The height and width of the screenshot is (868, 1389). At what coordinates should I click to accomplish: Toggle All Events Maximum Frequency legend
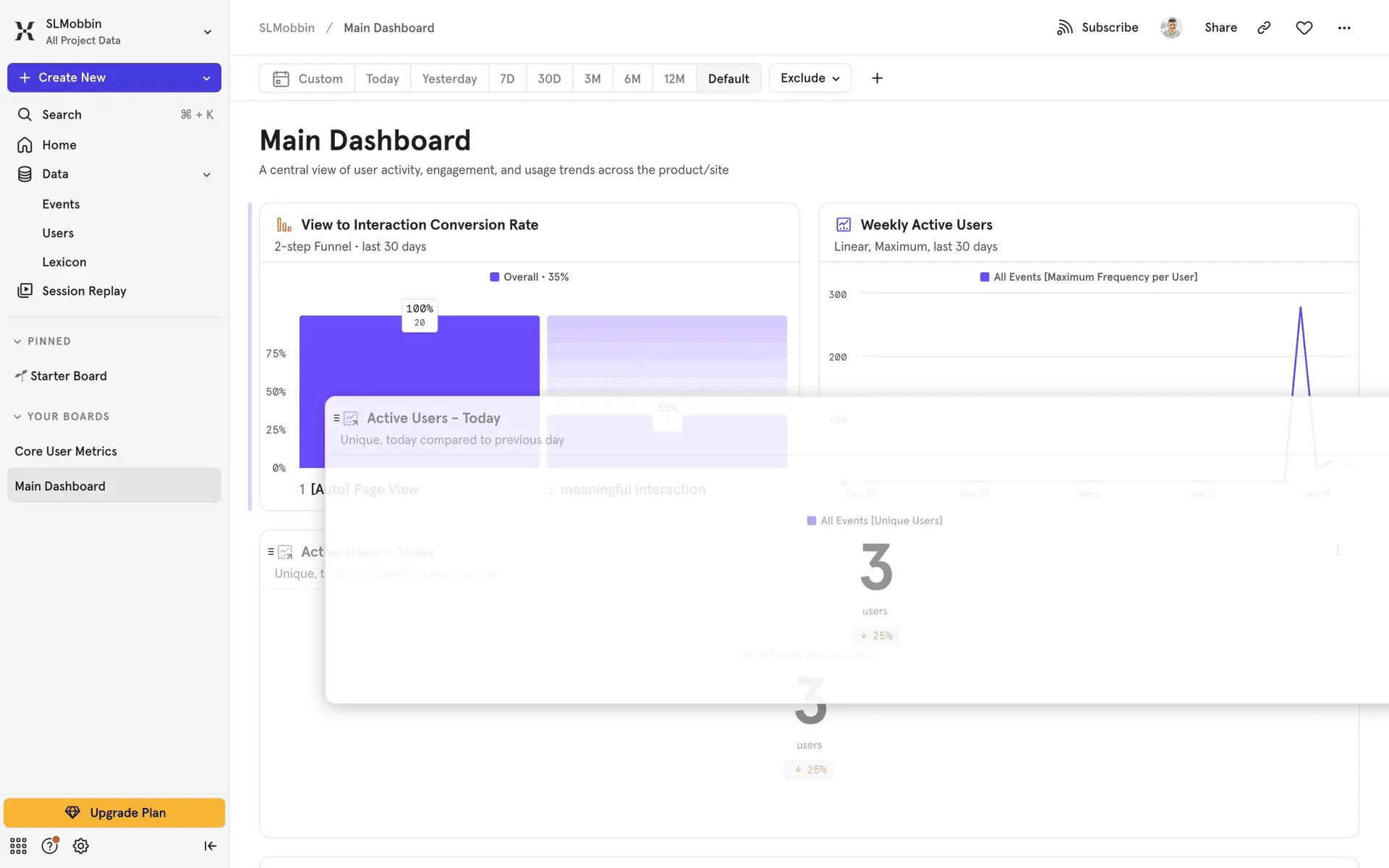(1089, 277)
